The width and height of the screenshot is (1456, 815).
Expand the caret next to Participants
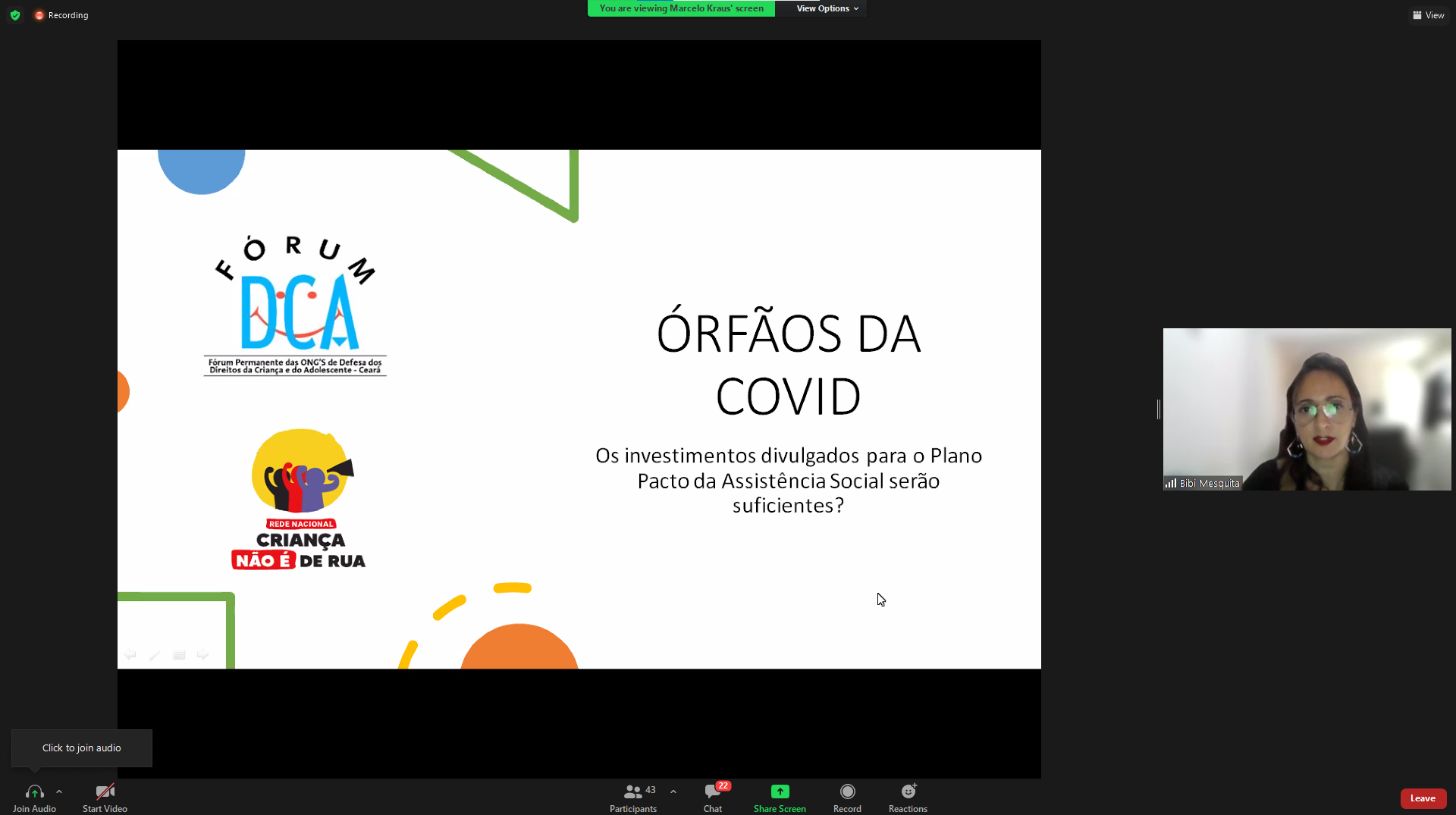(x=673, y=791)
